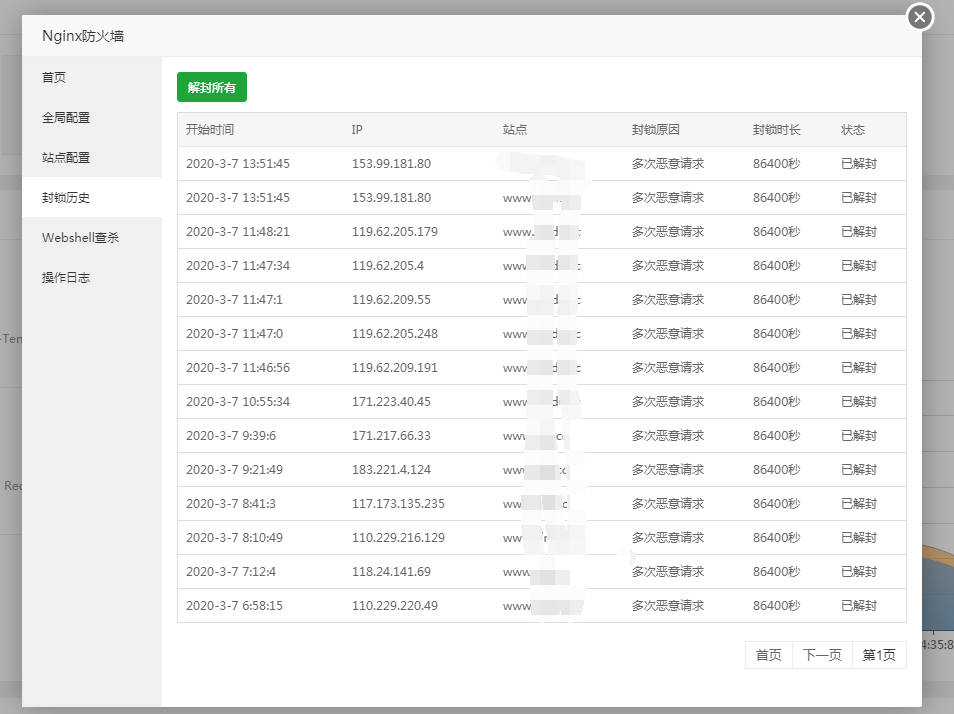Select the row with IP 119.62.205.179

395,232
